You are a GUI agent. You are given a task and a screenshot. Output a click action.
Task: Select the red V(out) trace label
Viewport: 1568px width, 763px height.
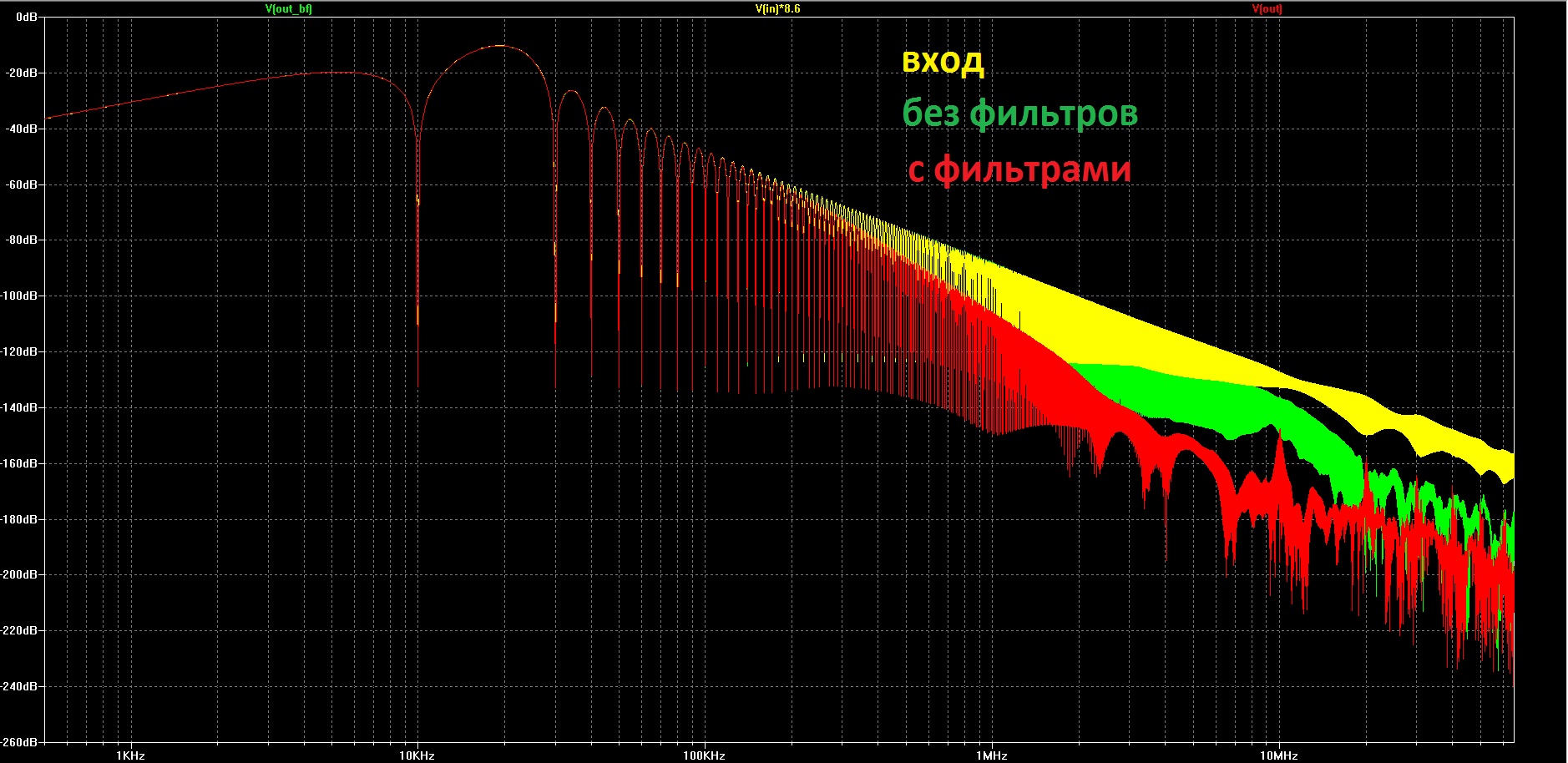1267,9
